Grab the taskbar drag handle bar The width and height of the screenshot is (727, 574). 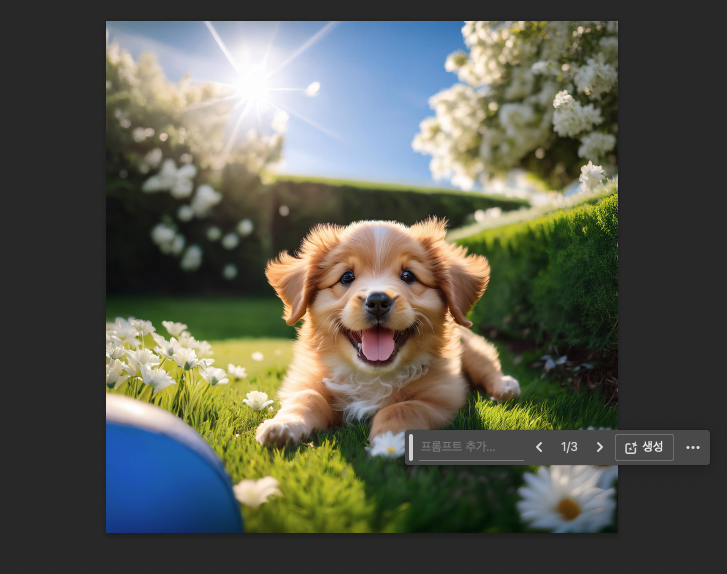coord(411,447)
